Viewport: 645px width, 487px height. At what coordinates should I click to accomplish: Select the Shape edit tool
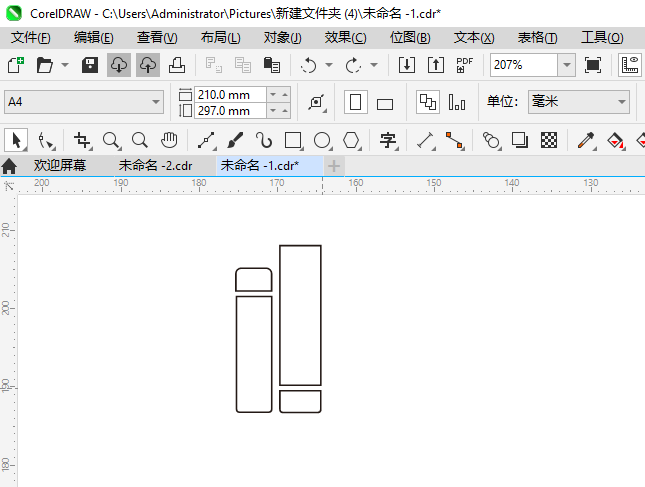[x=46, y=141]
